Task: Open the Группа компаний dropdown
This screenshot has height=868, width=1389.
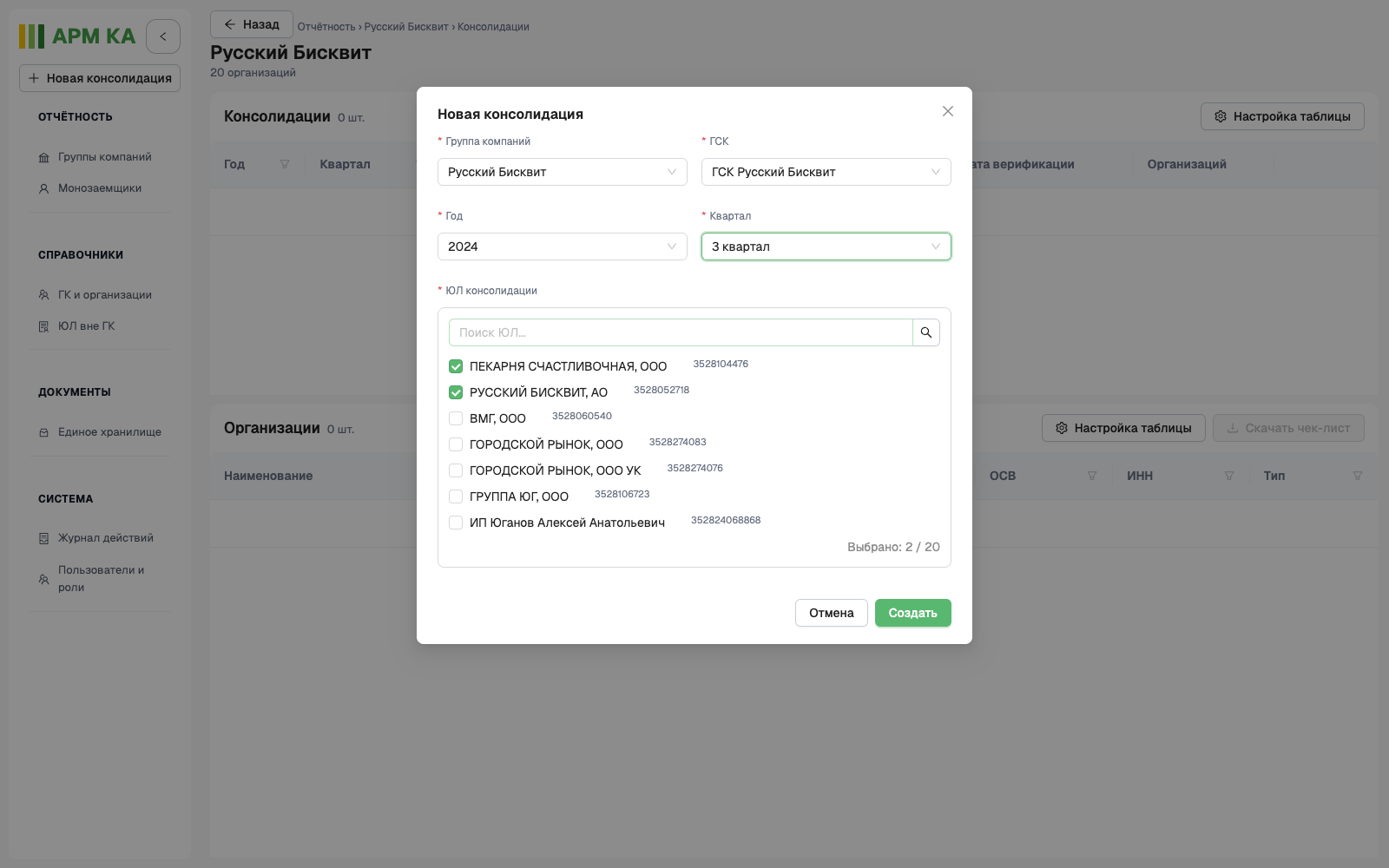Action: 563,172
